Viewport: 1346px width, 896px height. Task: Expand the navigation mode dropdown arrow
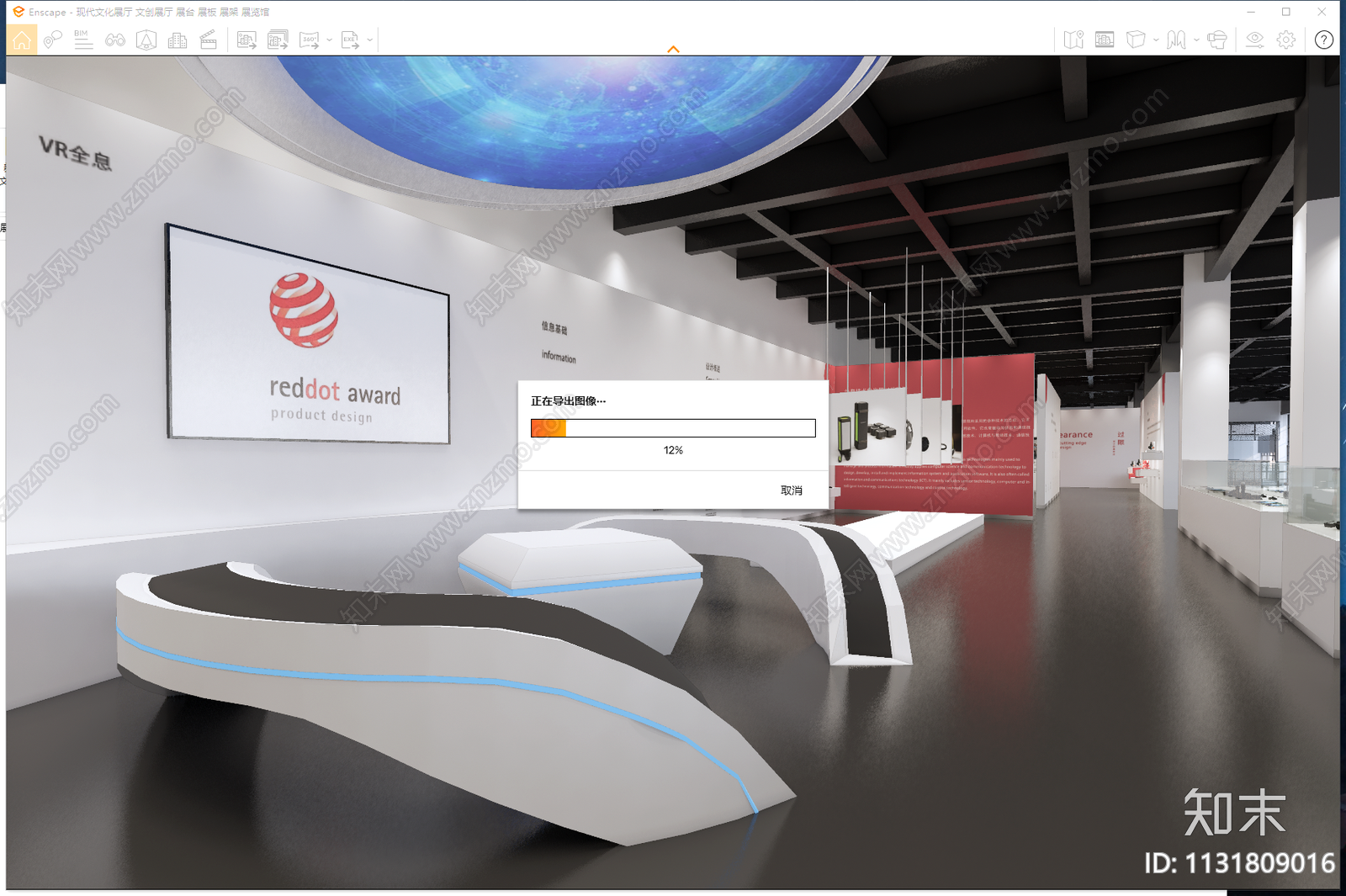pyautogui.click(x=1196, y=40)
